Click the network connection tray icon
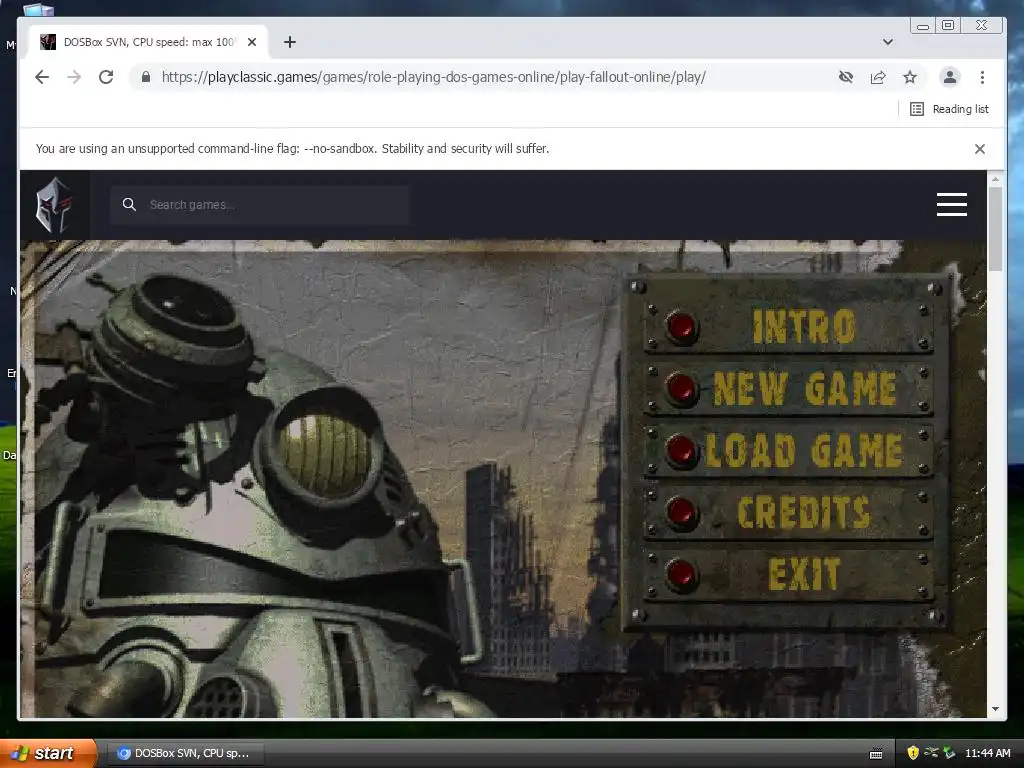The width and height of the screenshot is (1024, 768). [931, 753]
